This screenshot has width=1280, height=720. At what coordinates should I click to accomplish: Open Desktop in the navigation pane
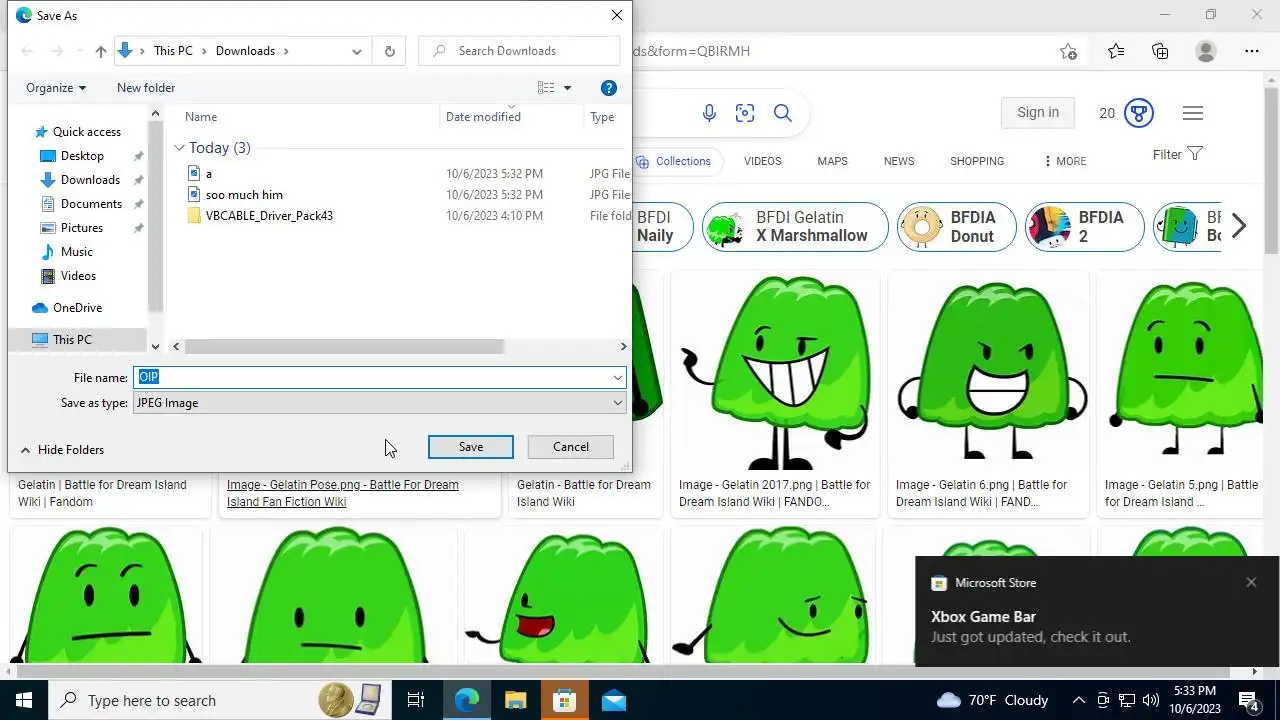(x=82, y=156)
